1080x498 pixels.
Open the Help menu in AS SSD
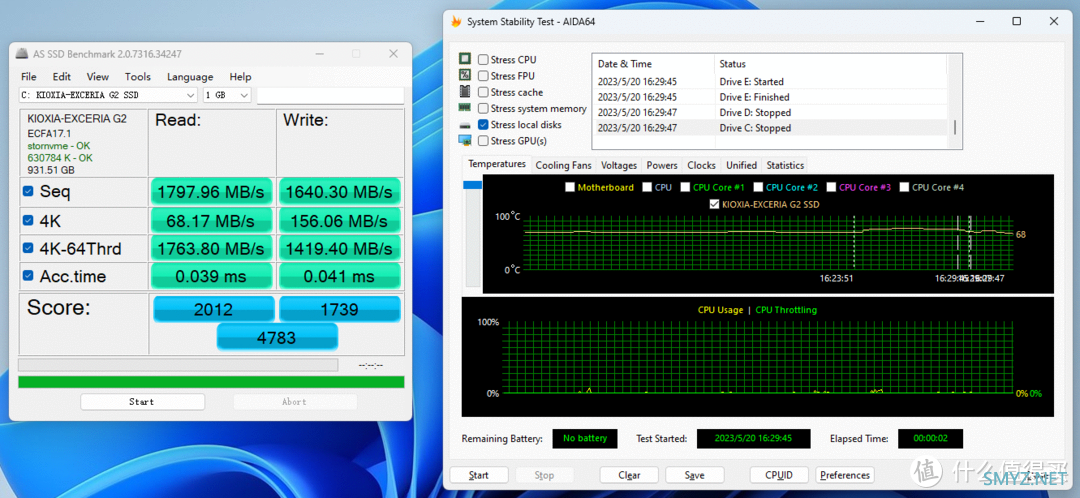pyautogui.click(x=240, y=76)
